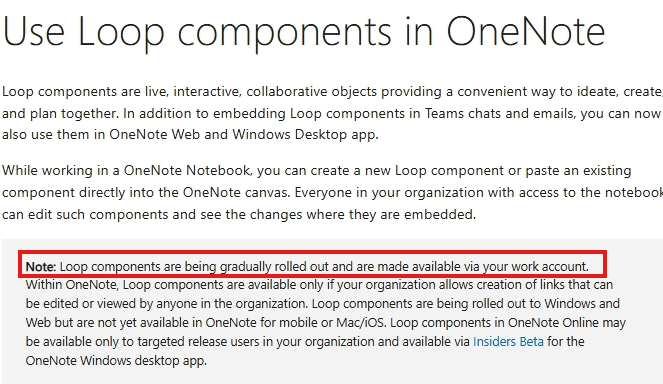Click the paragraph starting 'Loop components are live'
Viewport: 663px width, 384px height.
pyautogui.click(x=332, y=113)
